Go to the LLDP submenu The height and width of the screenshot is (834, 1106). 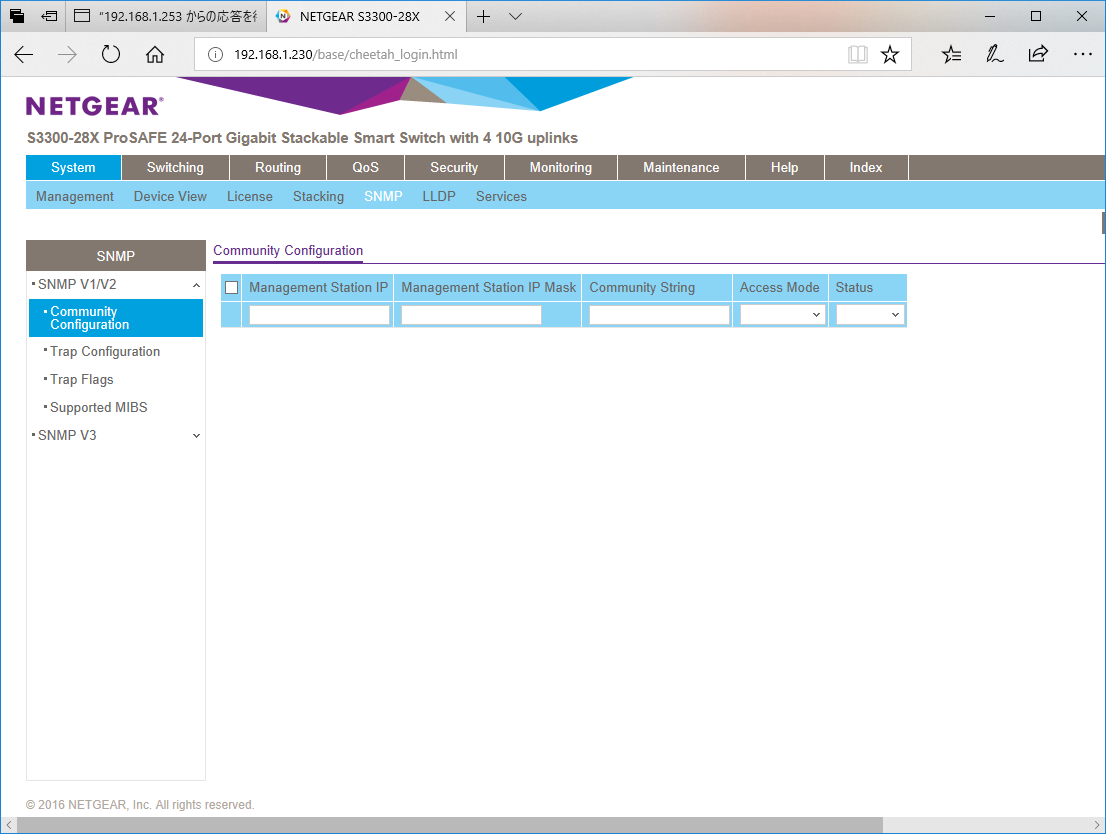point(439,197)
